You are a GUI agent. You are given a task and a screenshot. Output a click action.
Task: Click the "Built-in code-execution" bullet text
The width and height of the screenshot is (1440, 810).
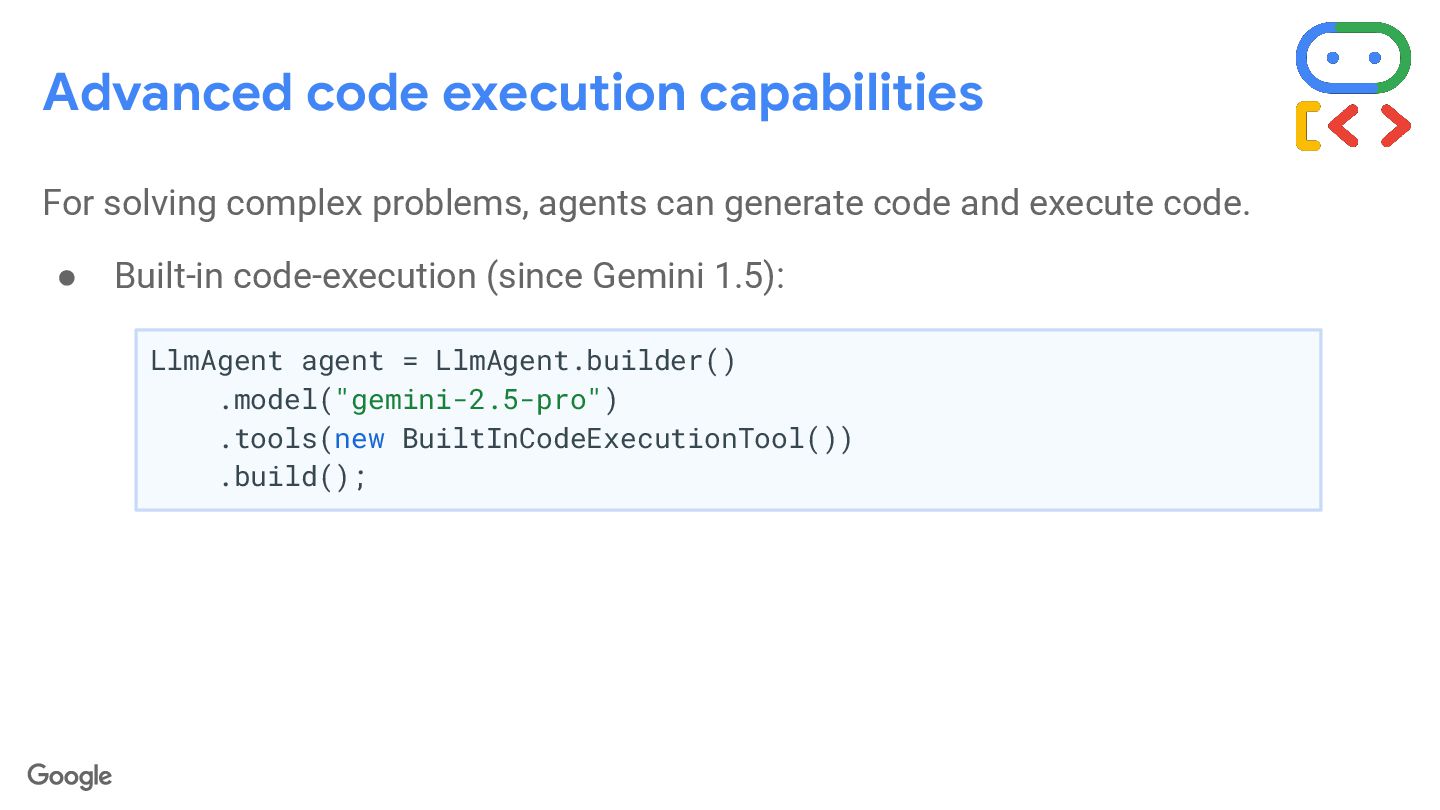(x=295, y=275)
